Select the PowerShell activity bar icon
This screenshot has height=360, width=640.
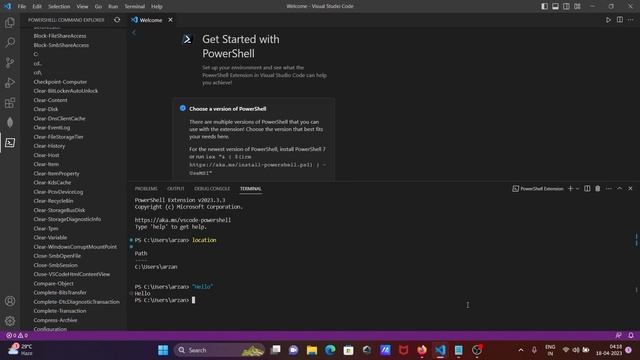coord(10,142)
